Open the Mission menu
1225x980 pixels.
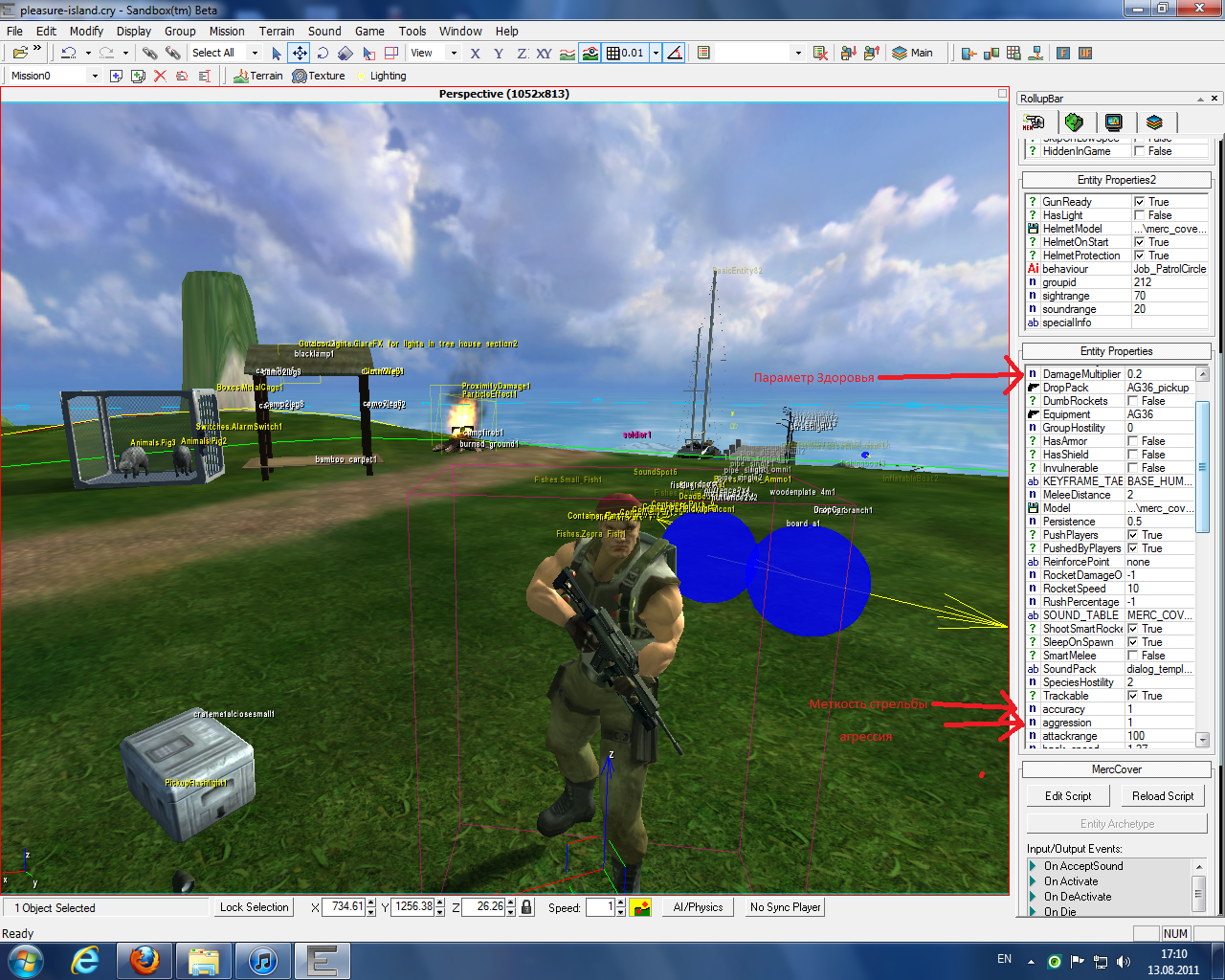(227, 31)
